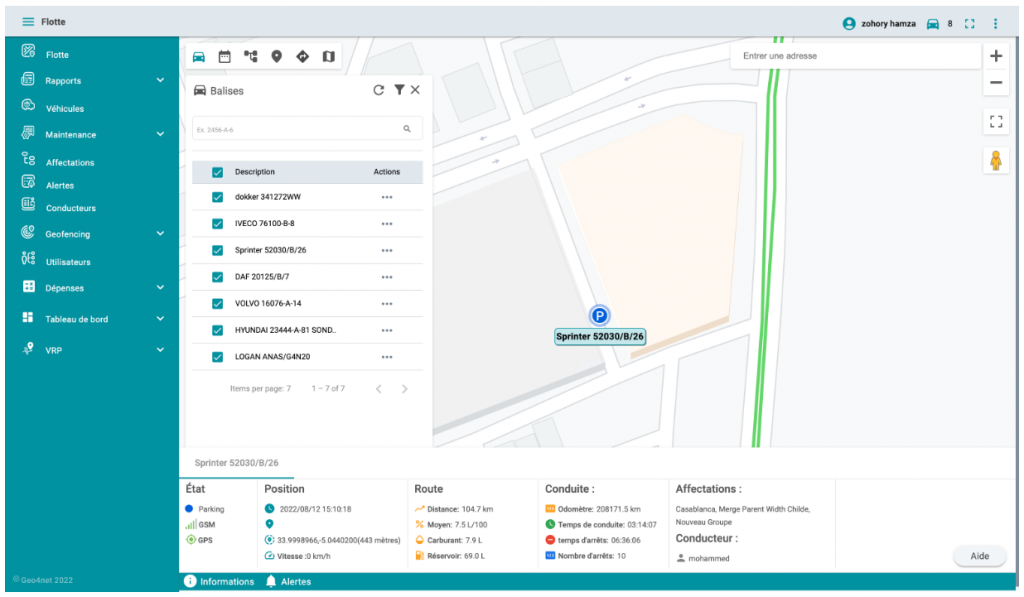The image size is (1024, 597).
Task: Uncheck VOLVO 16076-A-14
Action: tap(217, 304)
